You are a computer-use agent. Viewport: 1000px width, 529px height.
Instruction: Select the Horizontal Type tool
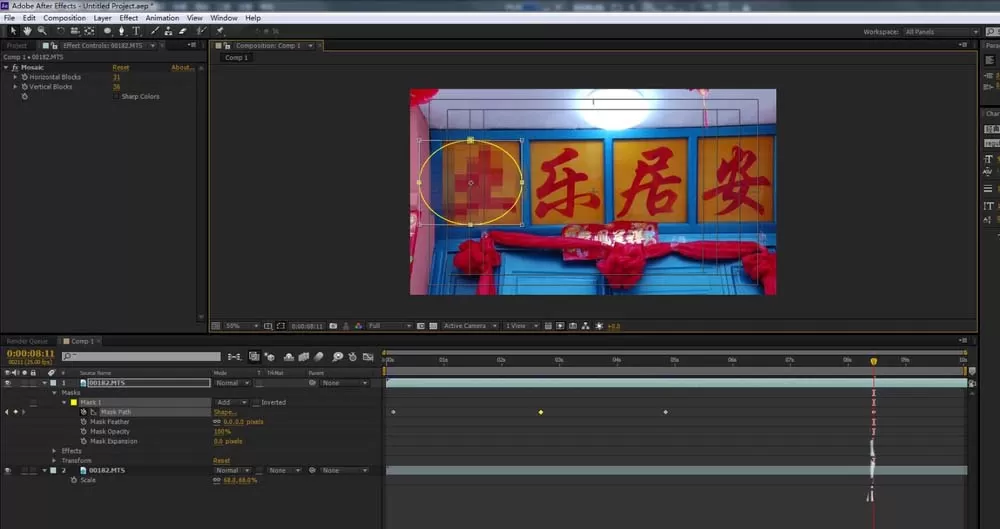(136, 31)
